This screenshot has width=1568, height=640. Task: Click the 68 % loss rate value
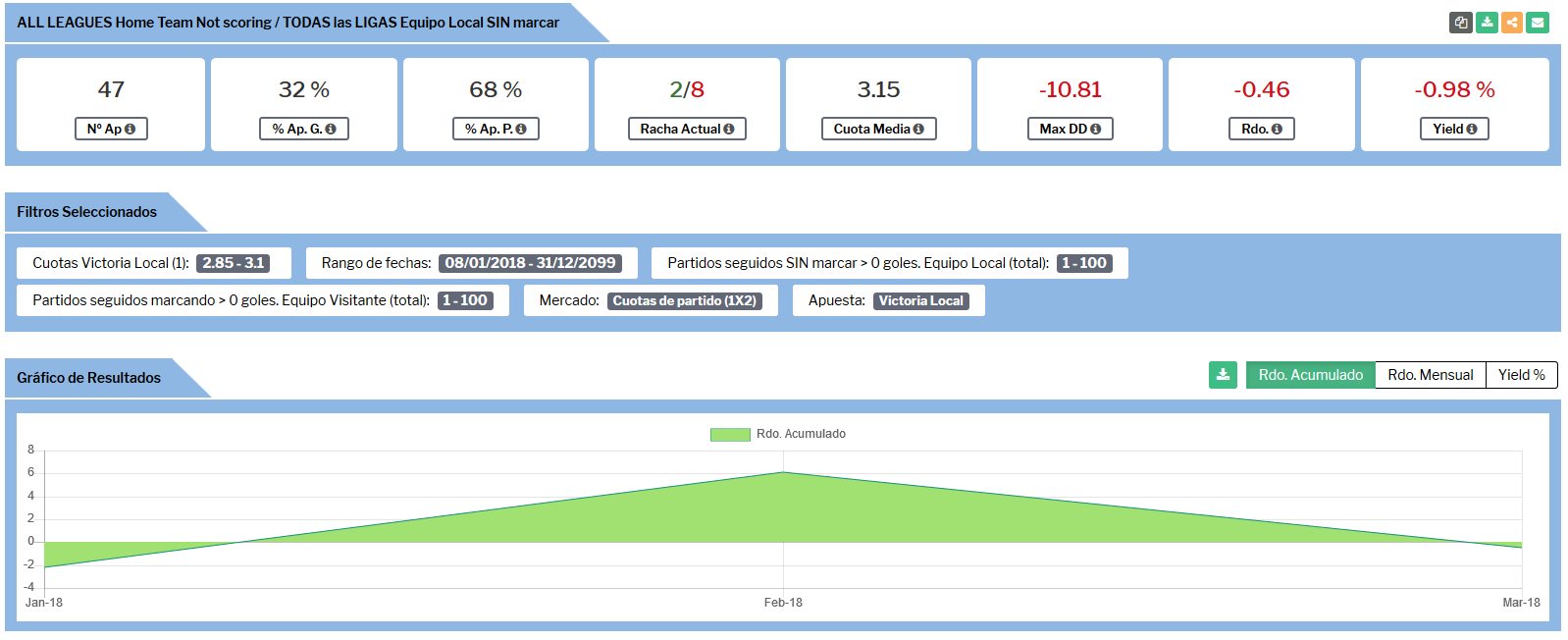point(496,89)
